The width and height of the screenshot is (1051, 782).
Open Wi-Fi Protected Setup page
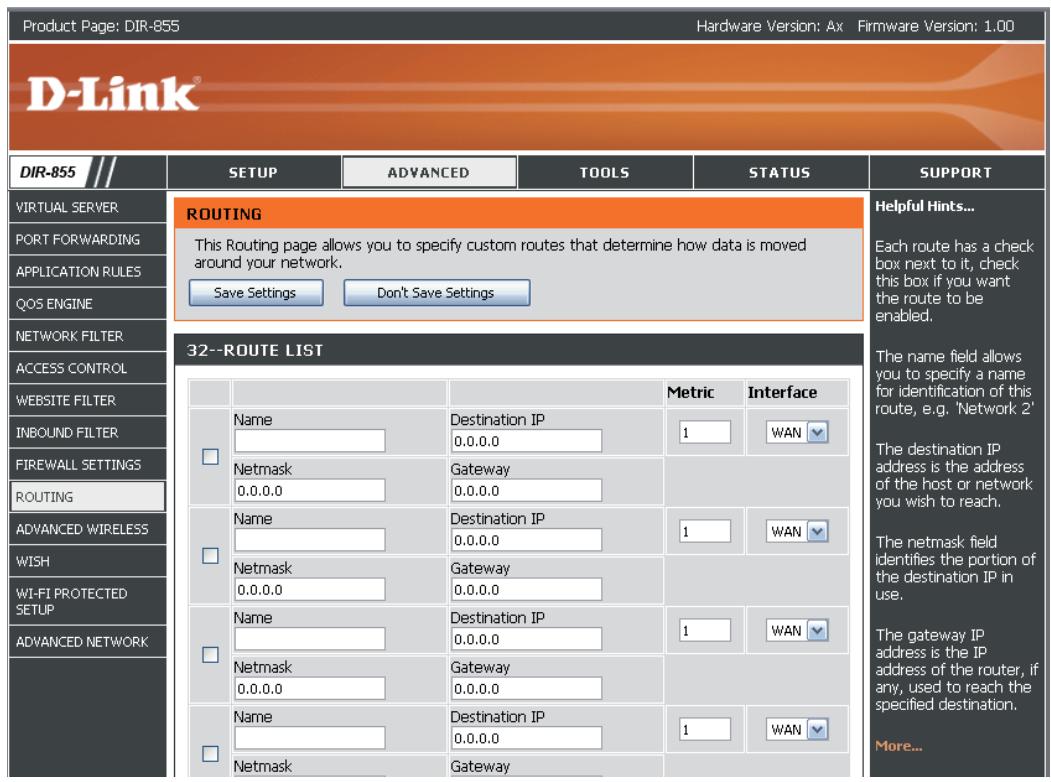point(88,601)
